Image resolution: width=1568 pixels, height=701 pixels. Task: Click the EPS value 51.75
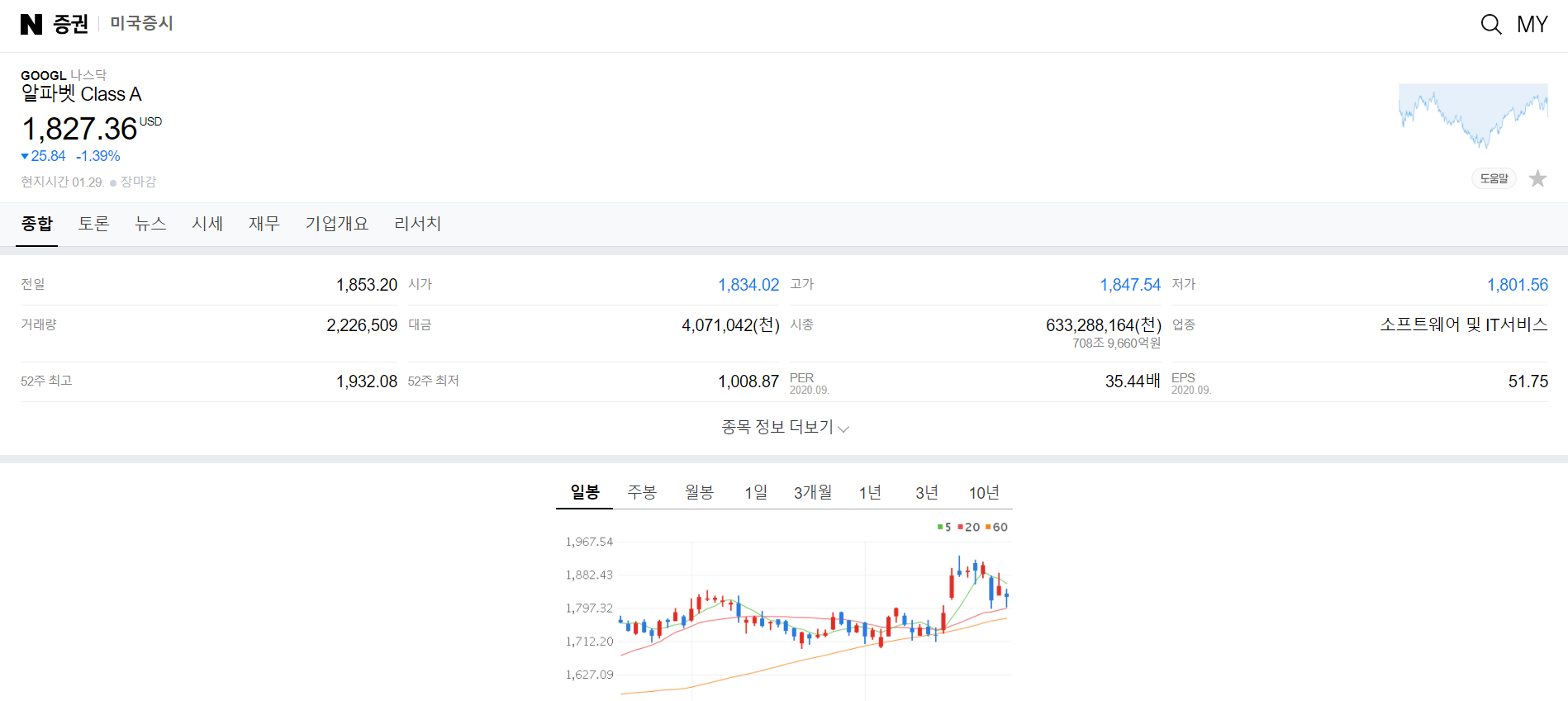tap(1528, 381)
